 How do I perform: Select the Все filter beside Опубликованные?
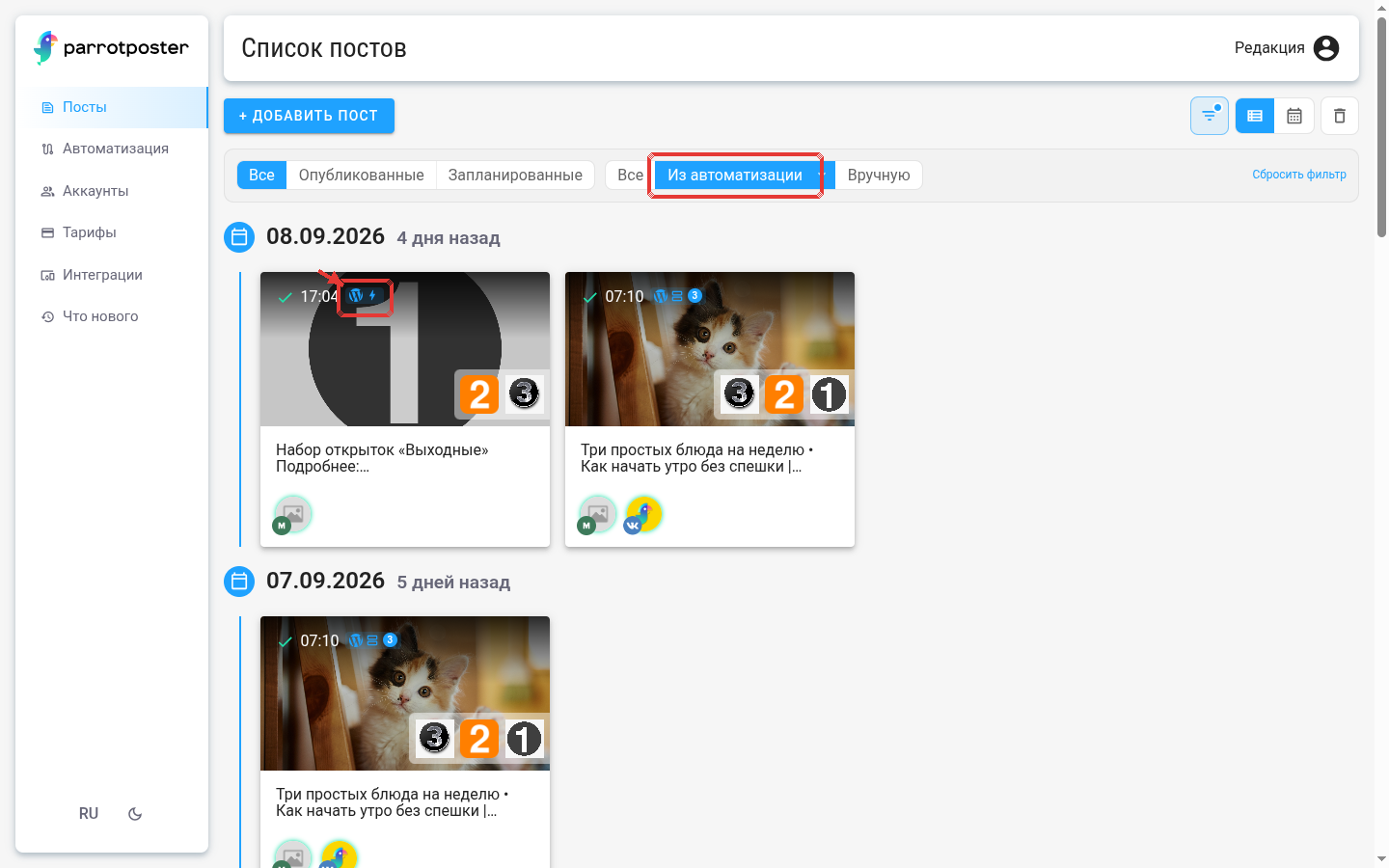(x=261, y=175)
